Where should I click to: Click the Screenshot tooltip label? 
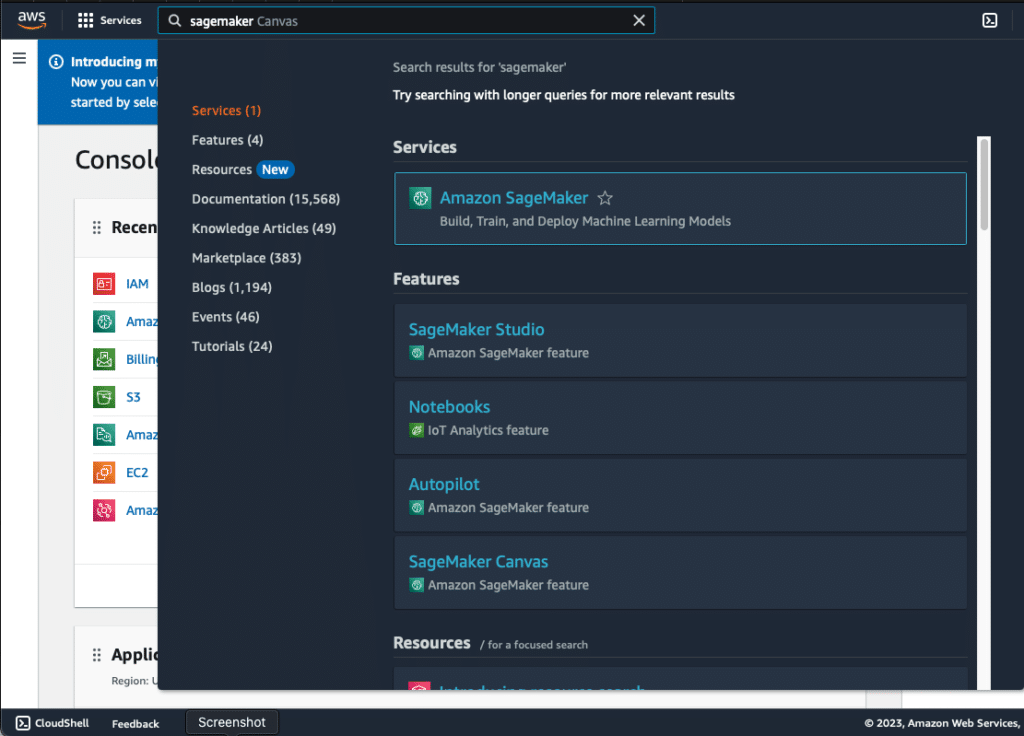[232, 722]
